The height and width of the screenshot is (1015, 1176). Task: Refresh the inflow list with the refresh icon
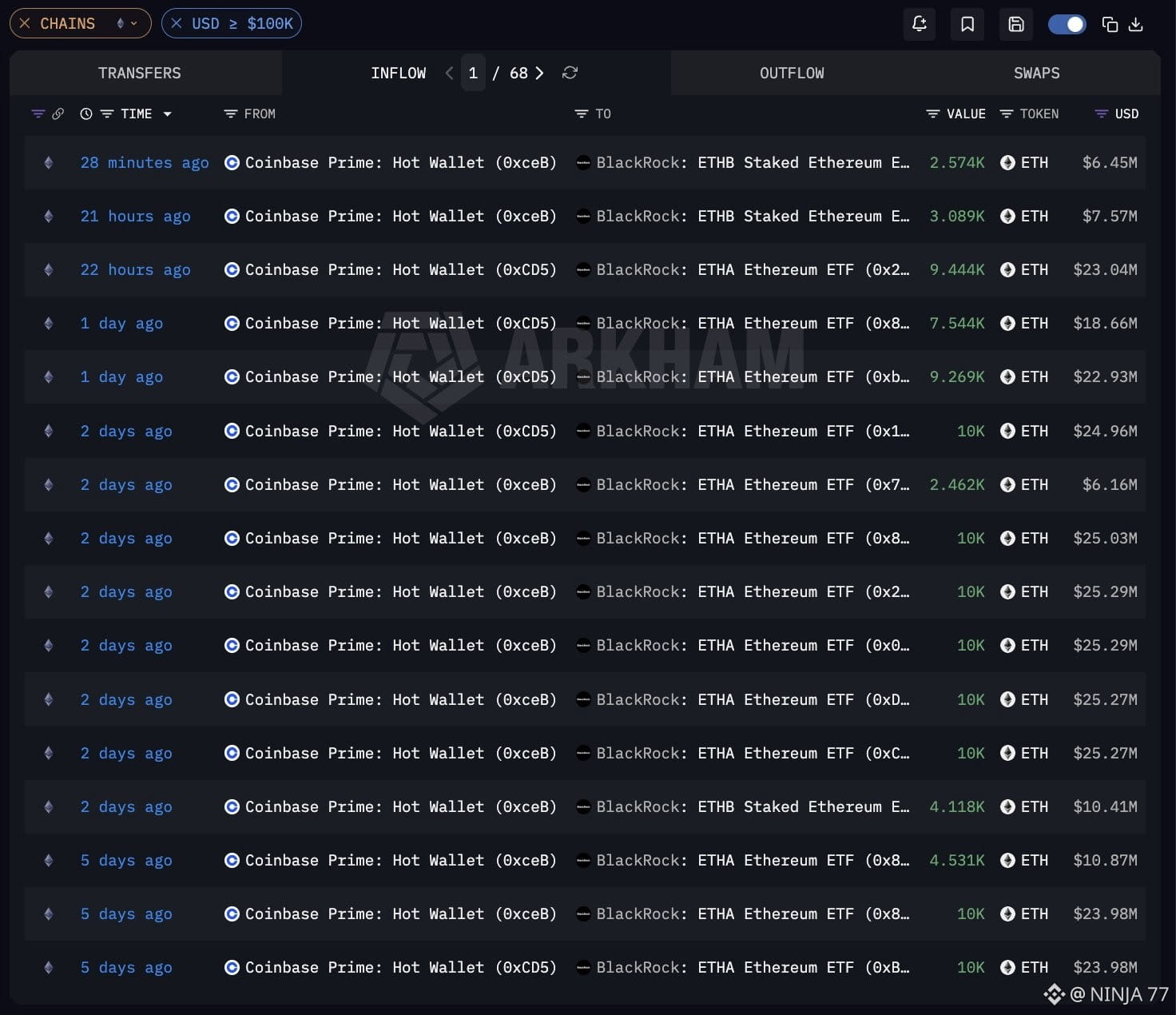click(570, 73)
